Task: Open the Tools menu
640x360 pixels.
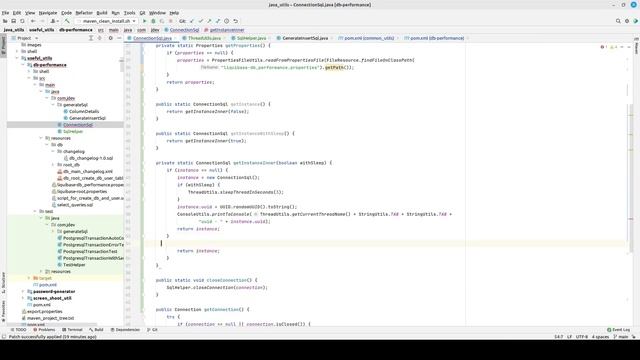Action: click(129, 13)
